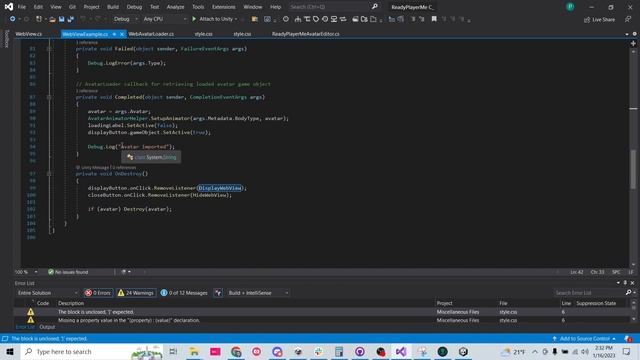Click the Attach to Unity button
Image resolution: width=640 pixels, height=360 pixels.
215,19
